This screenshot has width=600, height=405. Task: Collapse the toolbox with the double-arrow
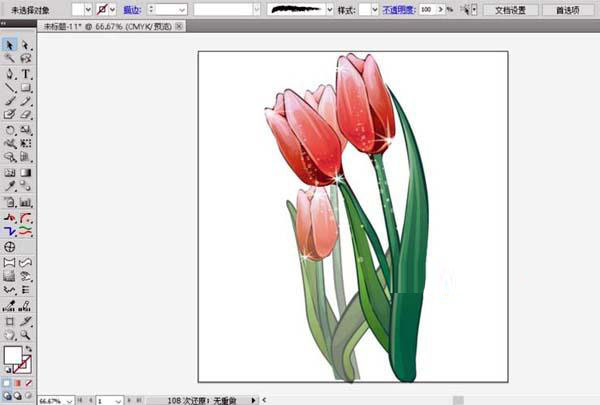4,23
